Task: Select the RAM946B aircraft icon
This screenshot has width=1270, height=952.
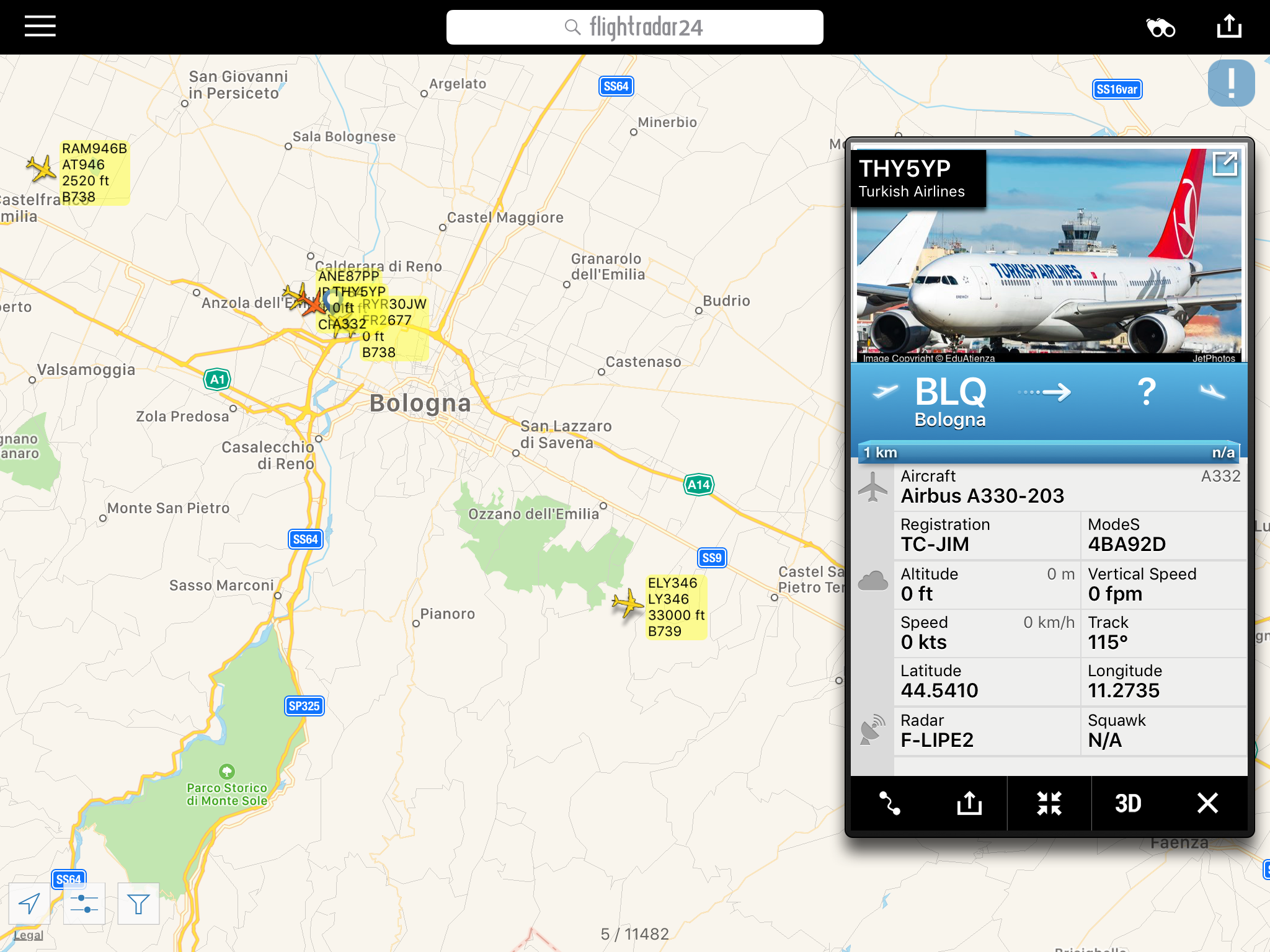Action: pyautogui.click(x=41, y=168)
